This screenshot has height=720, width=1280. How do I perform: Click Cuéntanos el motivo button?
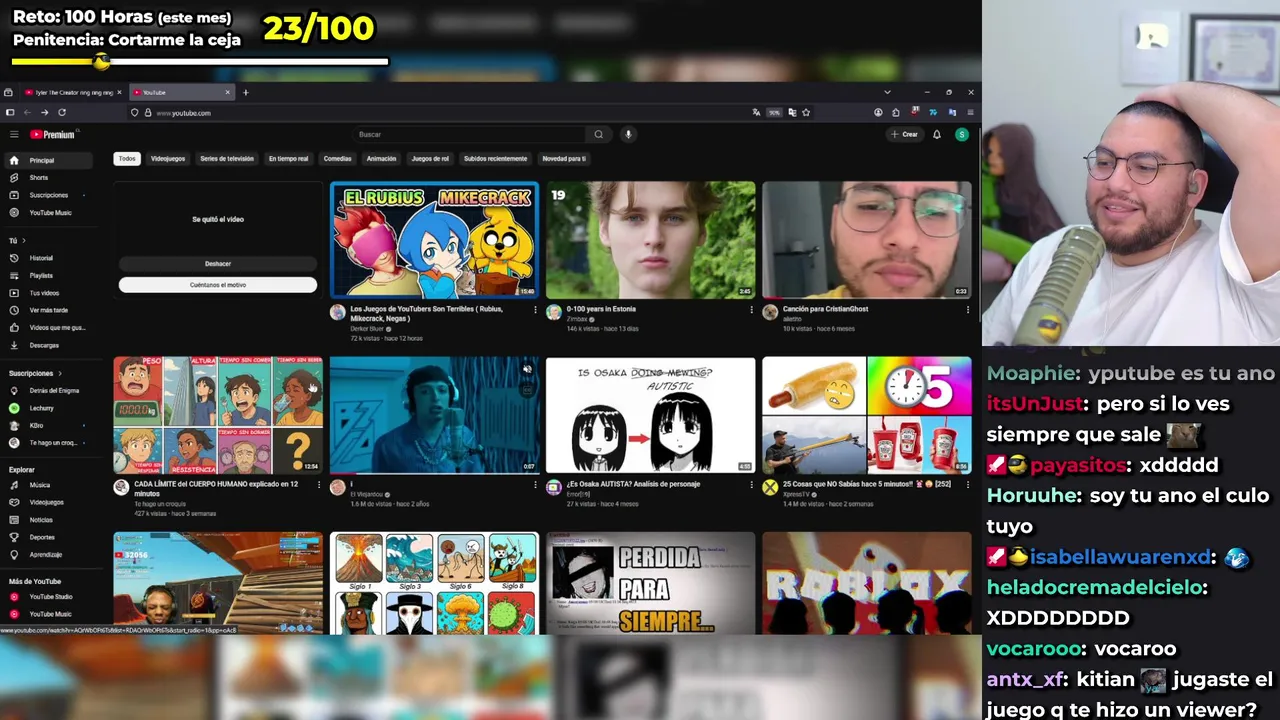(218, 285)
